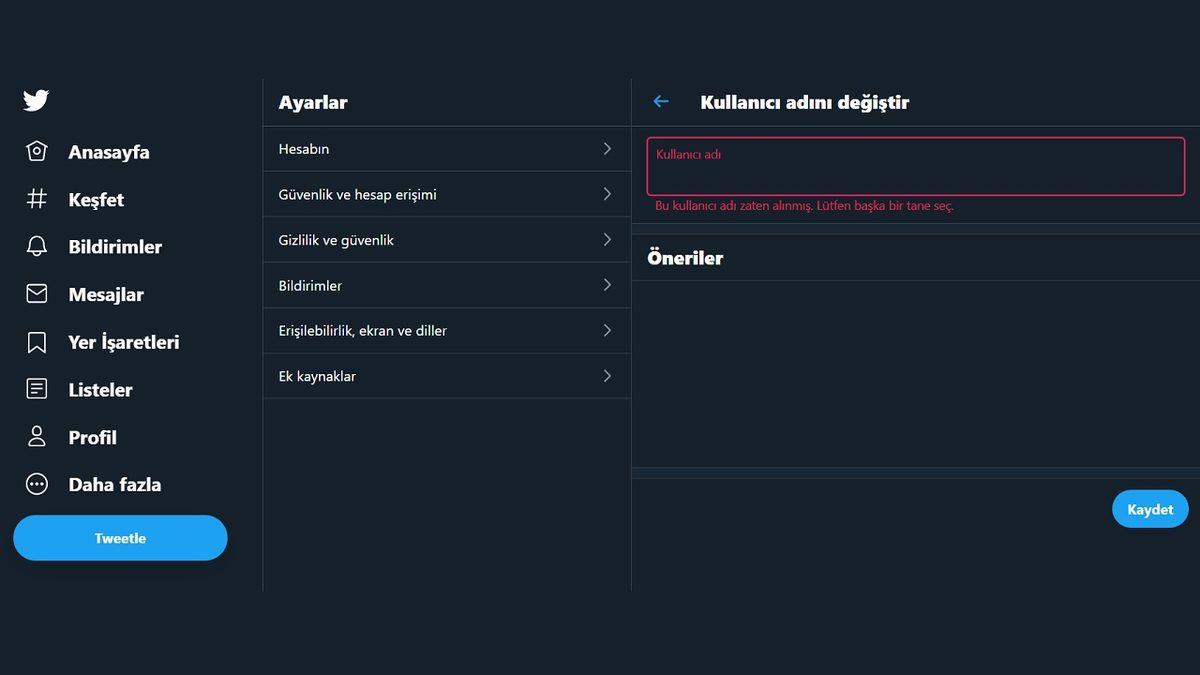
Task: Click the Listeler list icon
Action: pos(36,389)
